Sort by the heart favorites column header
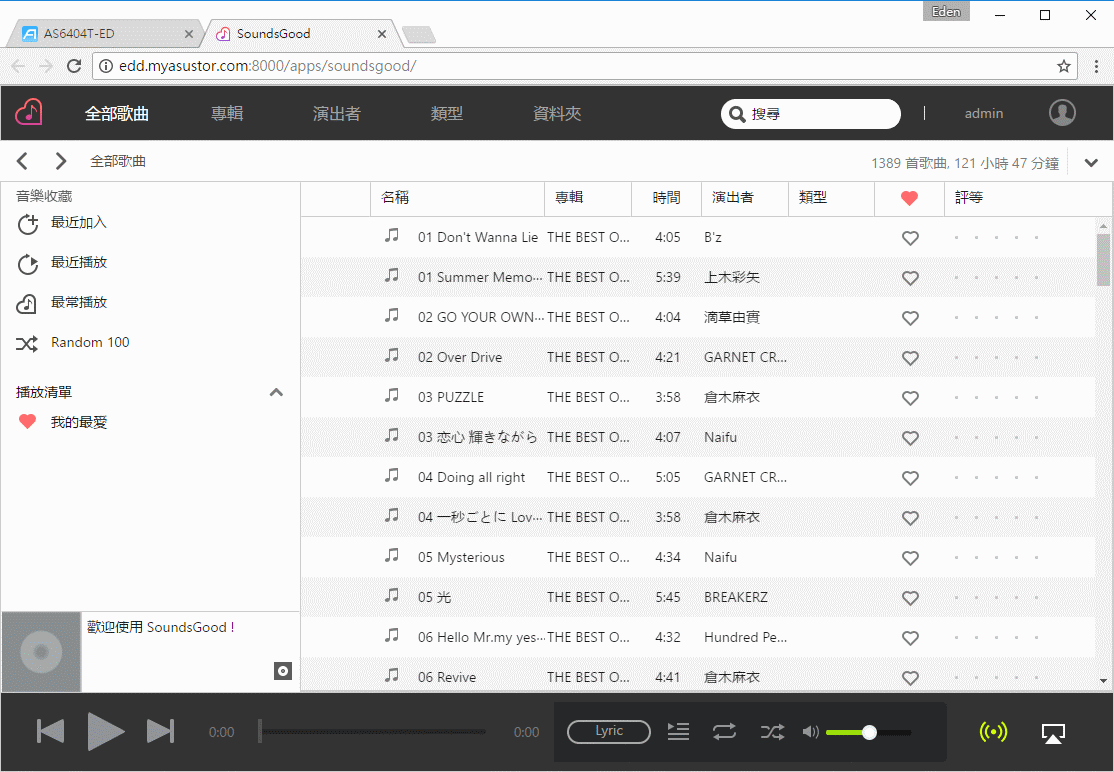Screen dimensions: 1114x772 pyautogui.click(x=909, y=198)
